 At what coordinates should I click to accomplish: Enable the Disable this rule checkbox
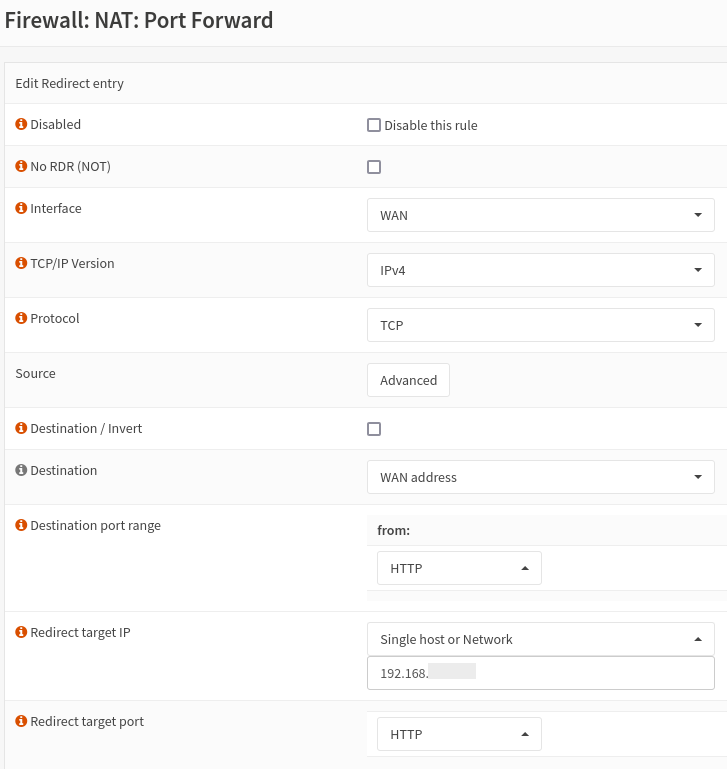coord(374,126)
